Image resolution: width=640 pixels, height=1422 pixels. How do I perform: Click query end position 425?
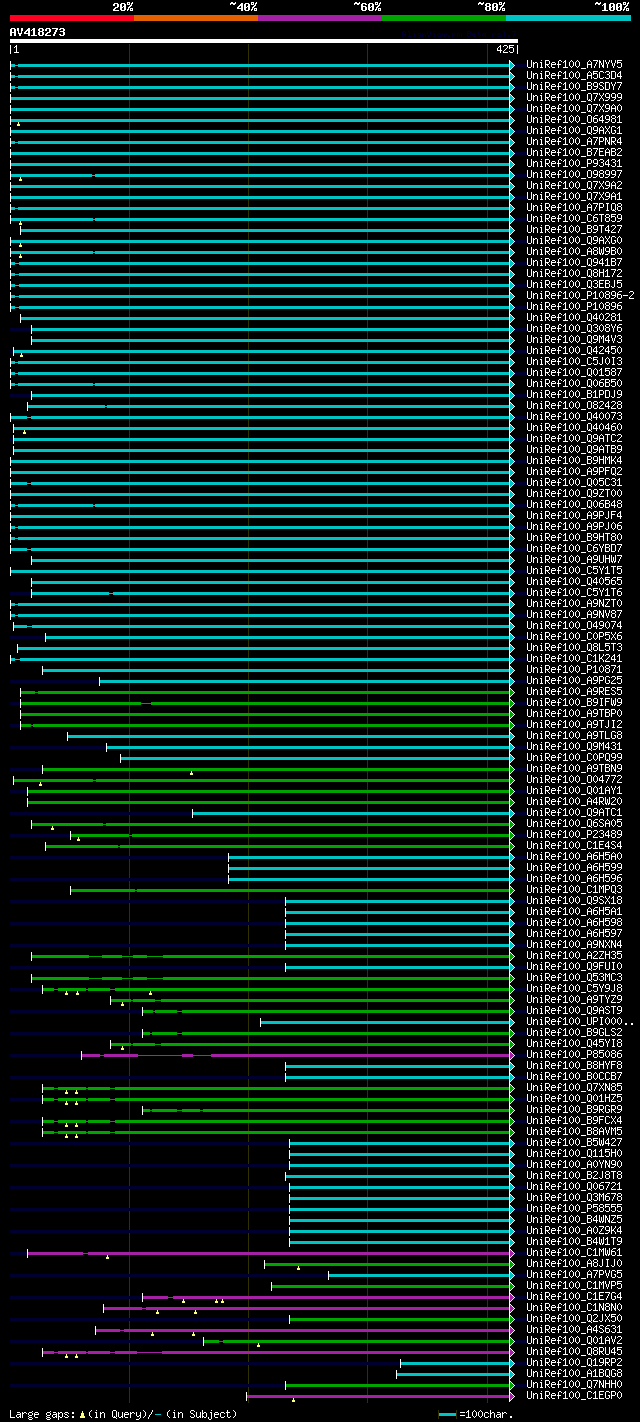tap(504, 49)
